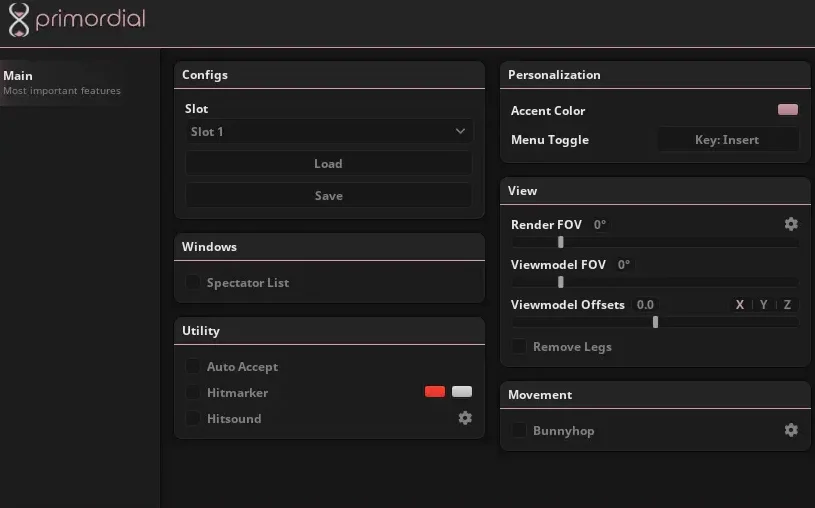Switch to the Main tab in sidebar
The width and height of the screenshot is (815, 508).
[60, 83]
